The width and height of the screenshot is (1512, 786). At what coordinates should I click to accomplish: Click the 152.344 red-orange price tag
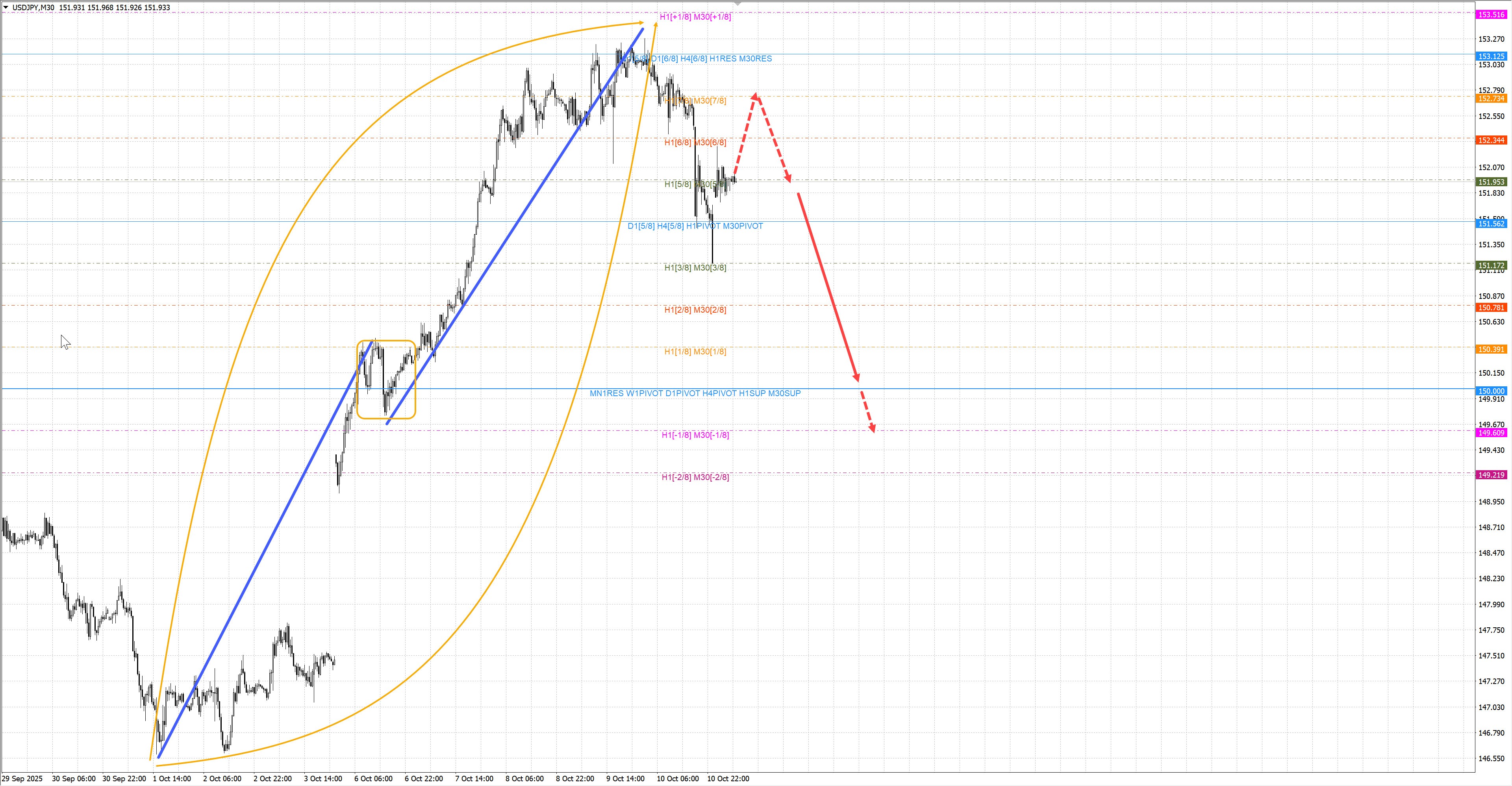click(1491, 140)
